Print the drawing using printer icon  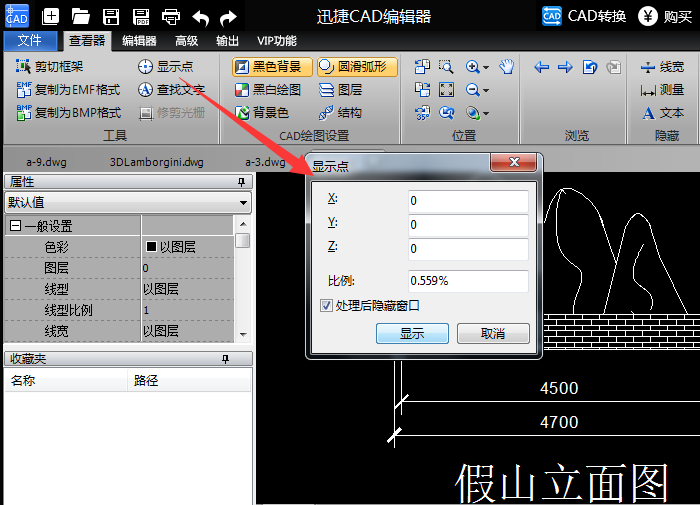pyautogui.click(x=171, y=17)
